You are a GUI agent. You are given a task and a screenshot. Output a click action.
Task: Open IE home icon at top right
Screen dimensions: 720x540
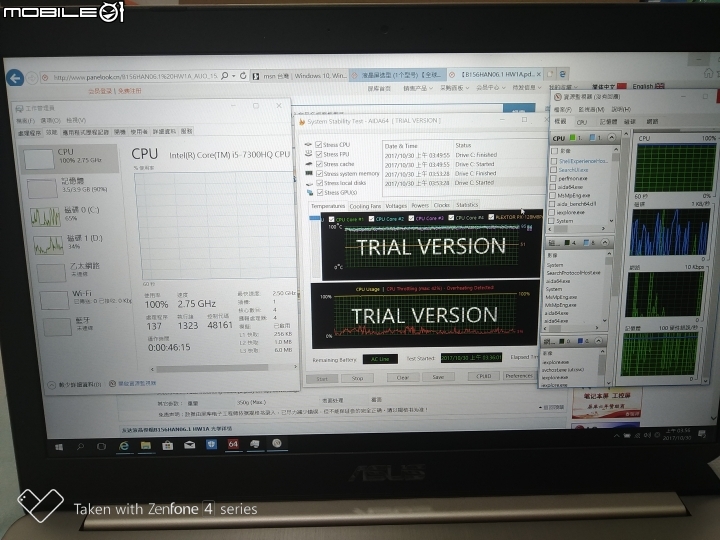click(709, 73)
